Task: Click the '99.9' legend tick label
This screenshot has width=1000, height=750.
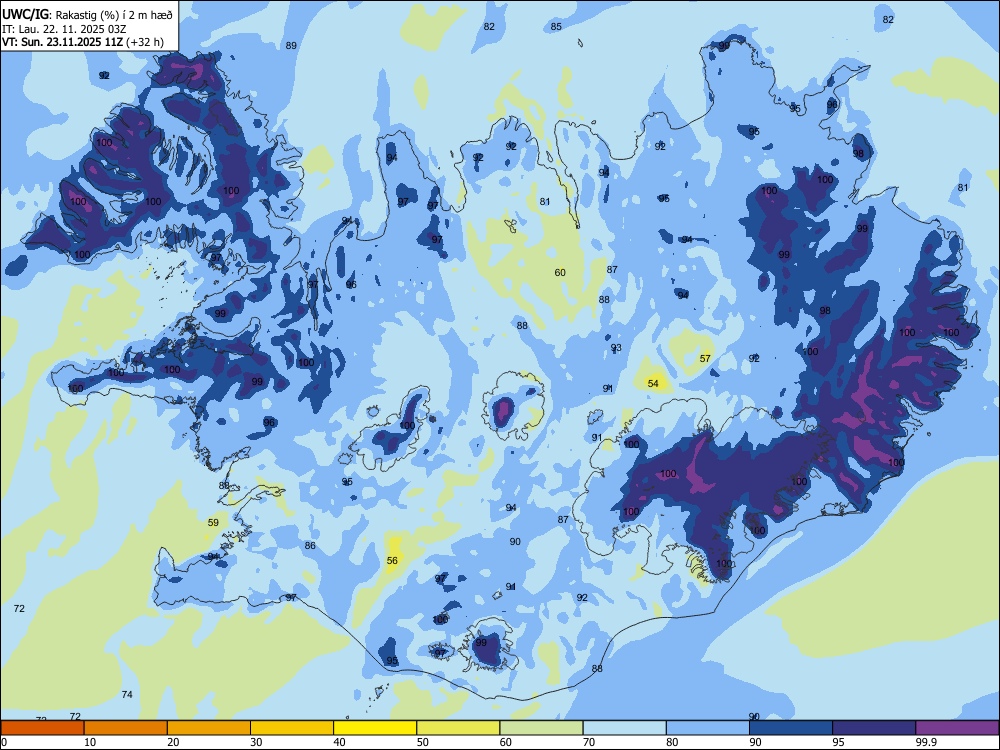Action: (925, 742)
